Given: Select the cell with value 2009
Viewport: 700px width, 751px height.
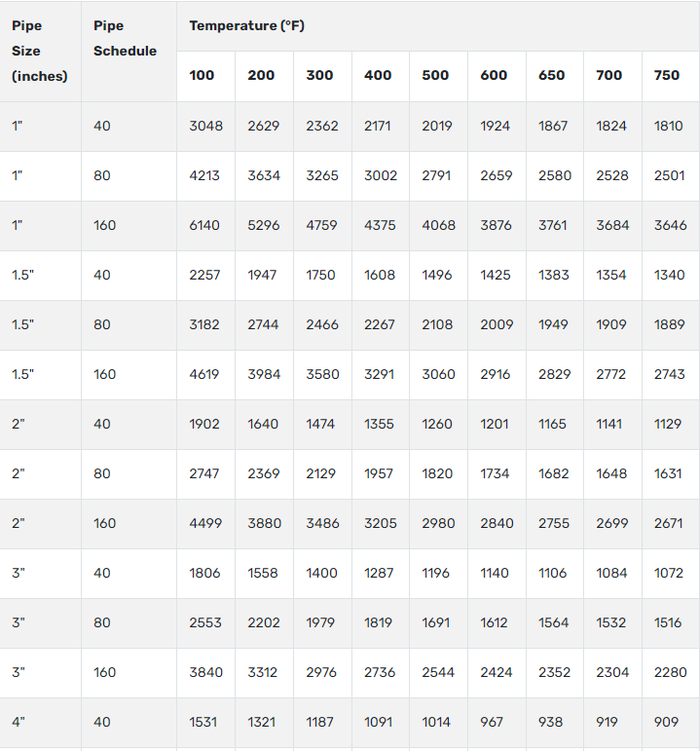Looking at the screenshot, I should 495,324.
